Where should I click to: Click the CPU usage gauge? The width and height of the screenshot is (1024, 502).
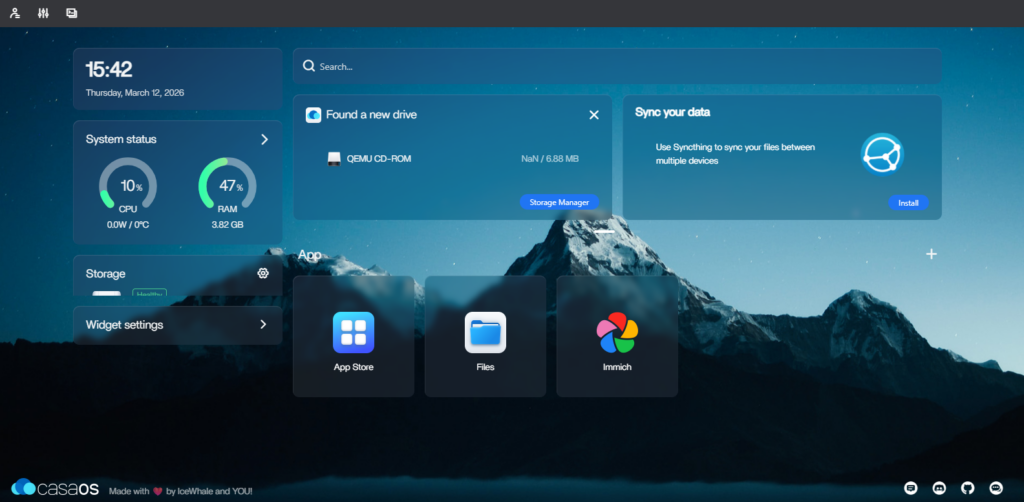tap(128, 185)
